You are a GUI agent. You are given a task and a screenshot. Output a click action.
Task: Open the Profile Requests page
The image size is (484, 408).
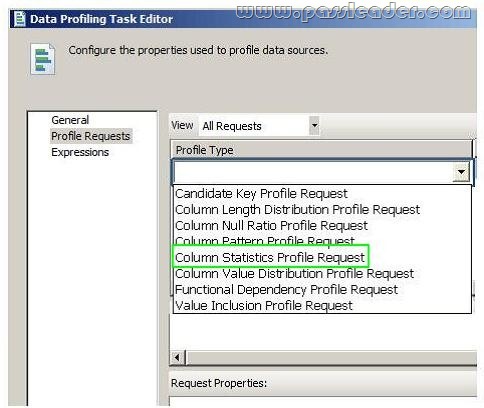[x=91, y=136]
